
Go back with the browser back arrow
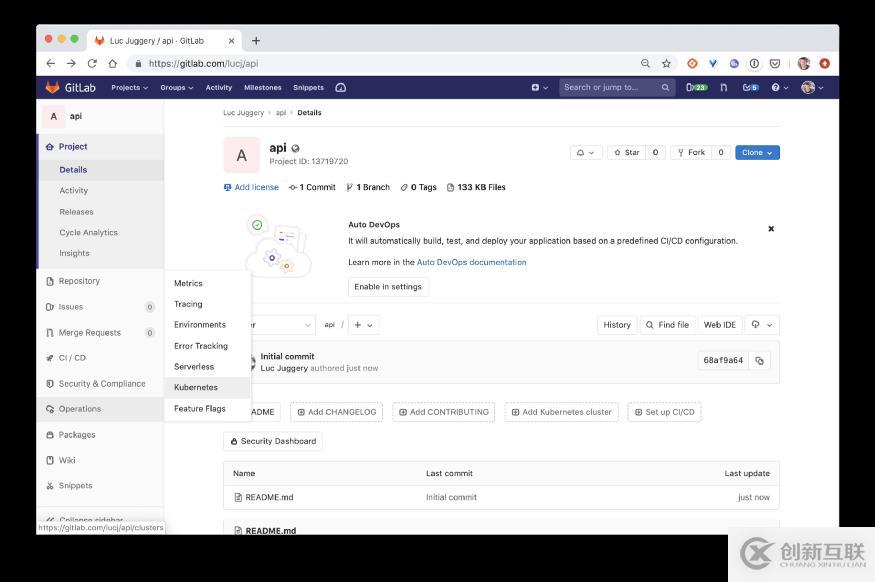51,64
